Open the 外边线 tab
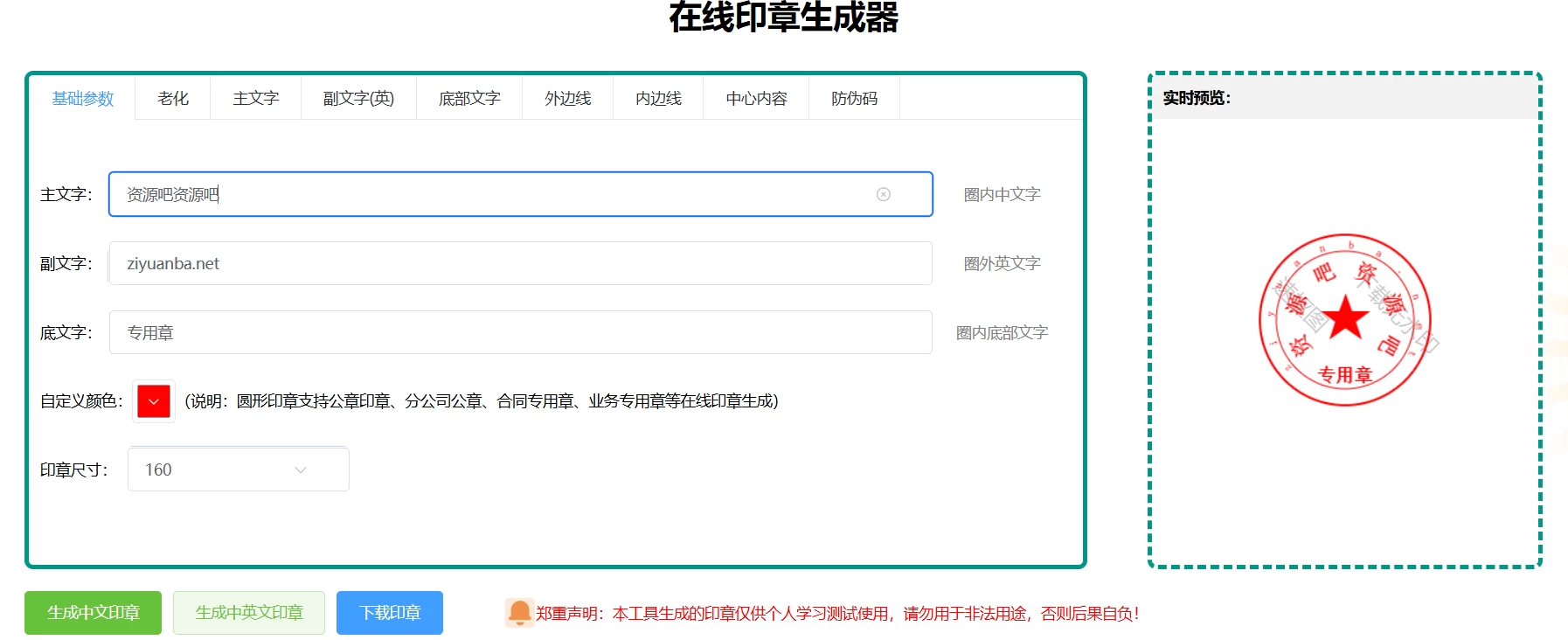Screen dimensions: 1568x640 [x=568, y=99]
